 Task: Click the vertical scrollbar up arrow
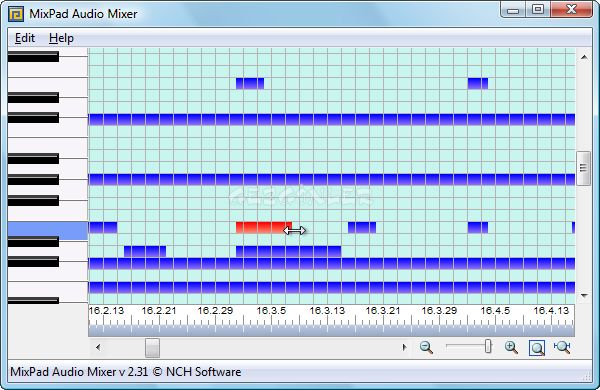(x=584, y=57)
